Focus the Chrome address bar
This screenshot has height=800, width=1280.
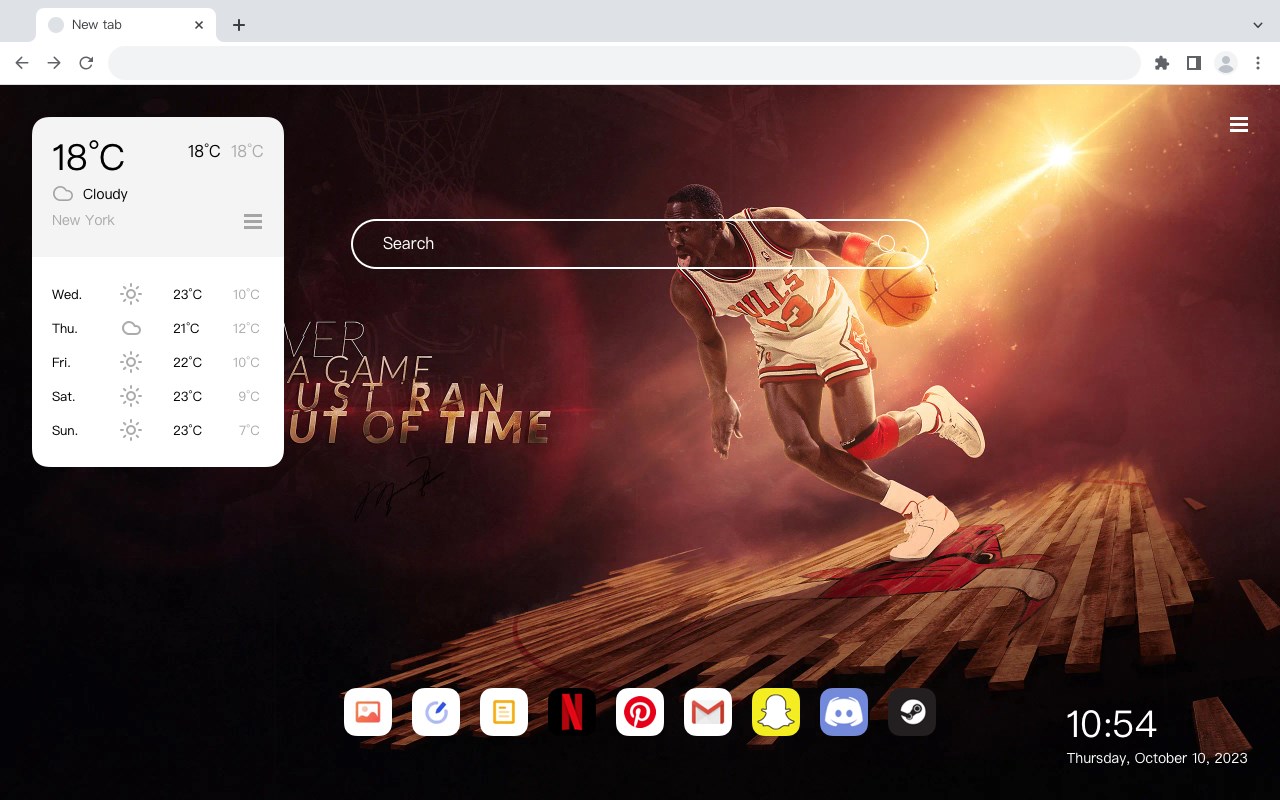coord(624,63)
